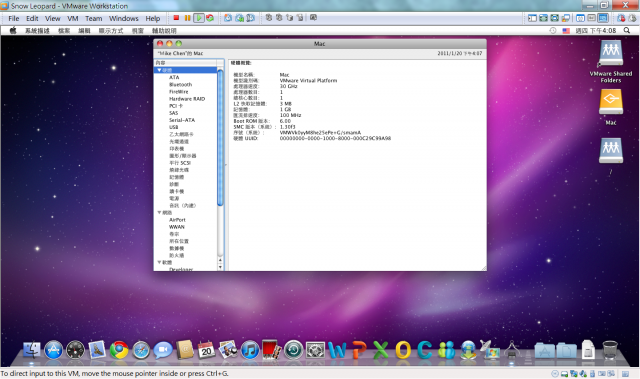Open the VMware File menu
The width and height of the screenshot is (640, 379).
pyautogui.click(x=13, y=18)
